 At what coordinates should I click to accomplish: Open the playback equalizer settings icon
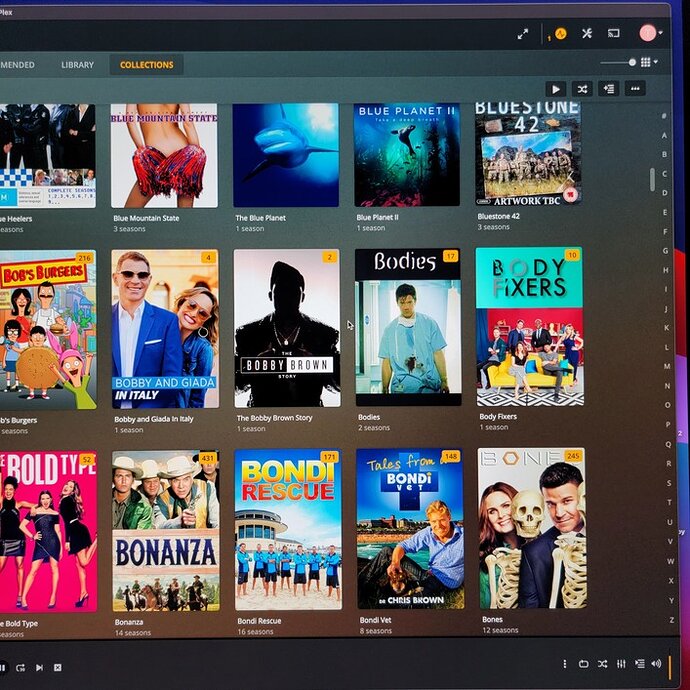[621, 664]
